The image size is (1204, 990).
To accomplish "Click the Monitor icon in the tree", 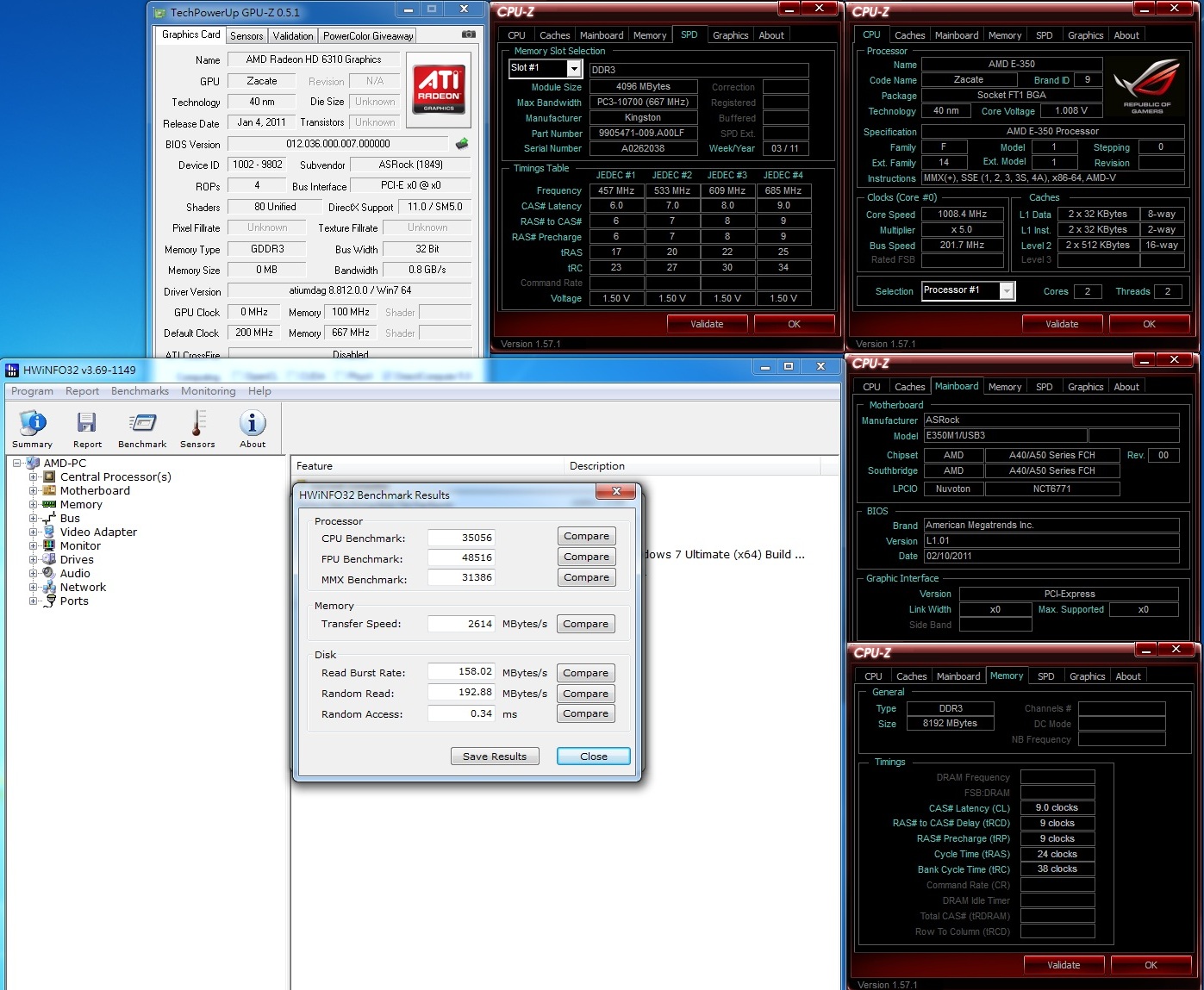I will coord(49,545).
